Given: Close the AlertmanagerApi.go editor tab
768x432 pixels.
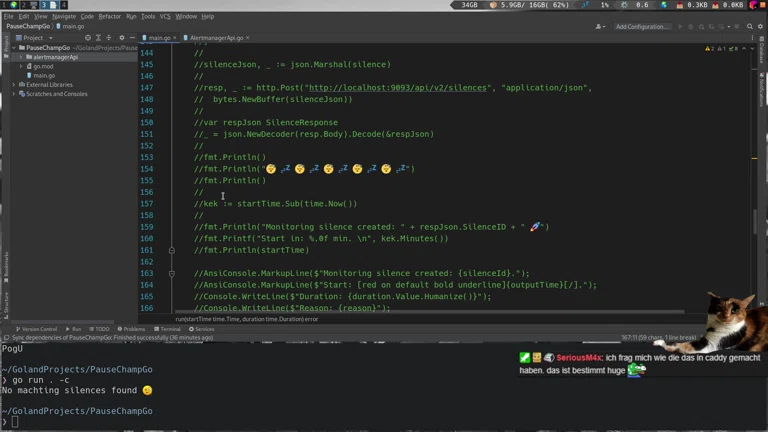Looking at the screenshot, I should [248, 38].
